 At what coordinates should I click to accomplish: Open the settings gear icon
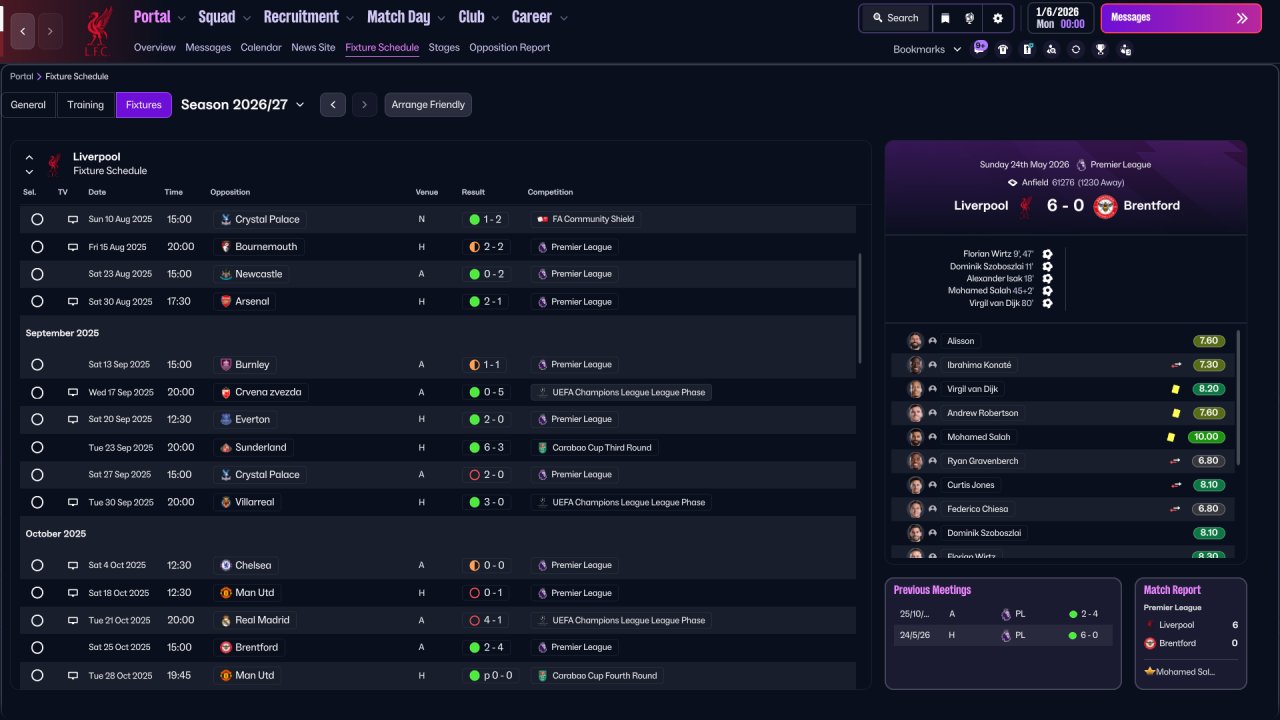tap(997, 18)
